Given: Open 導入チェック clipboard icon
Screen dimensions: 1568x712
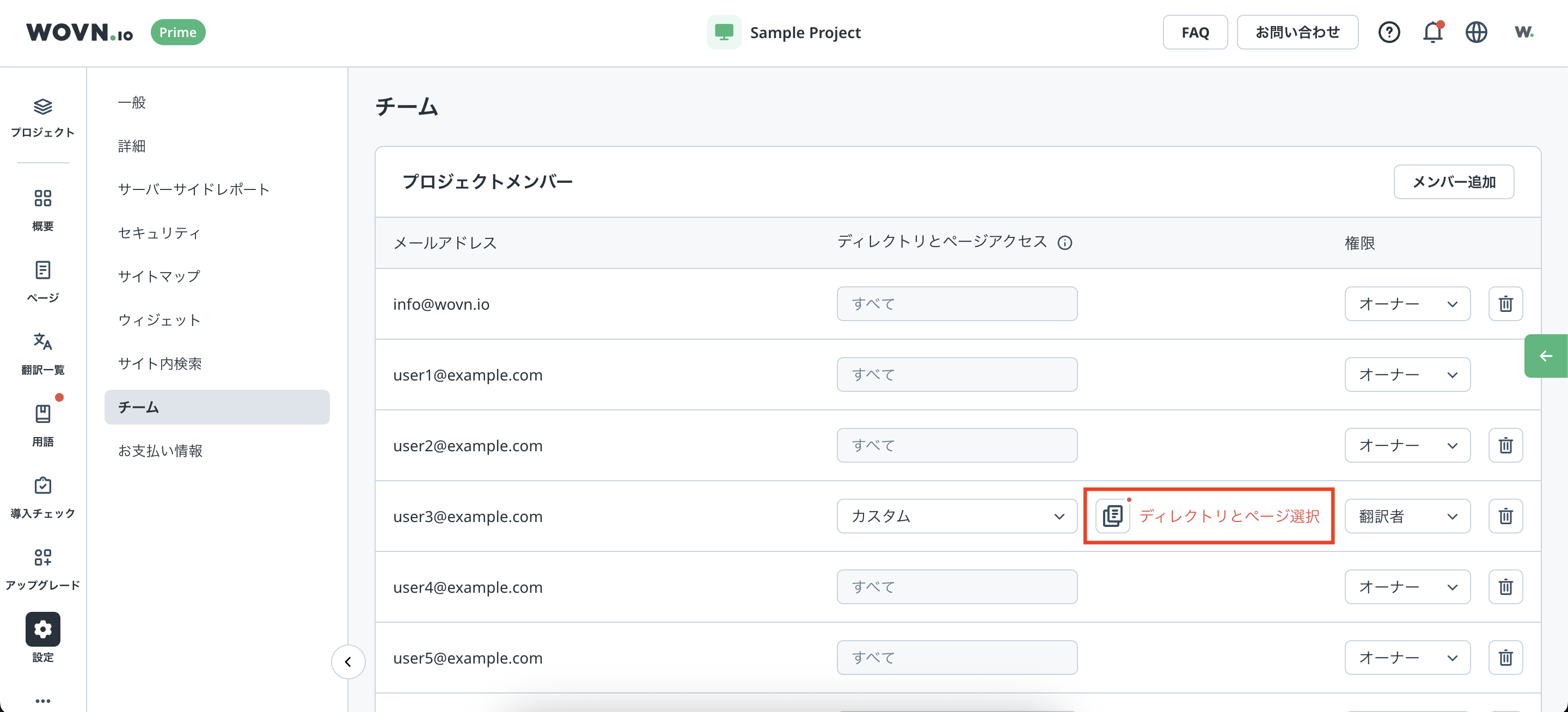Looking at the screenshot, I should [x=42, y=486].
